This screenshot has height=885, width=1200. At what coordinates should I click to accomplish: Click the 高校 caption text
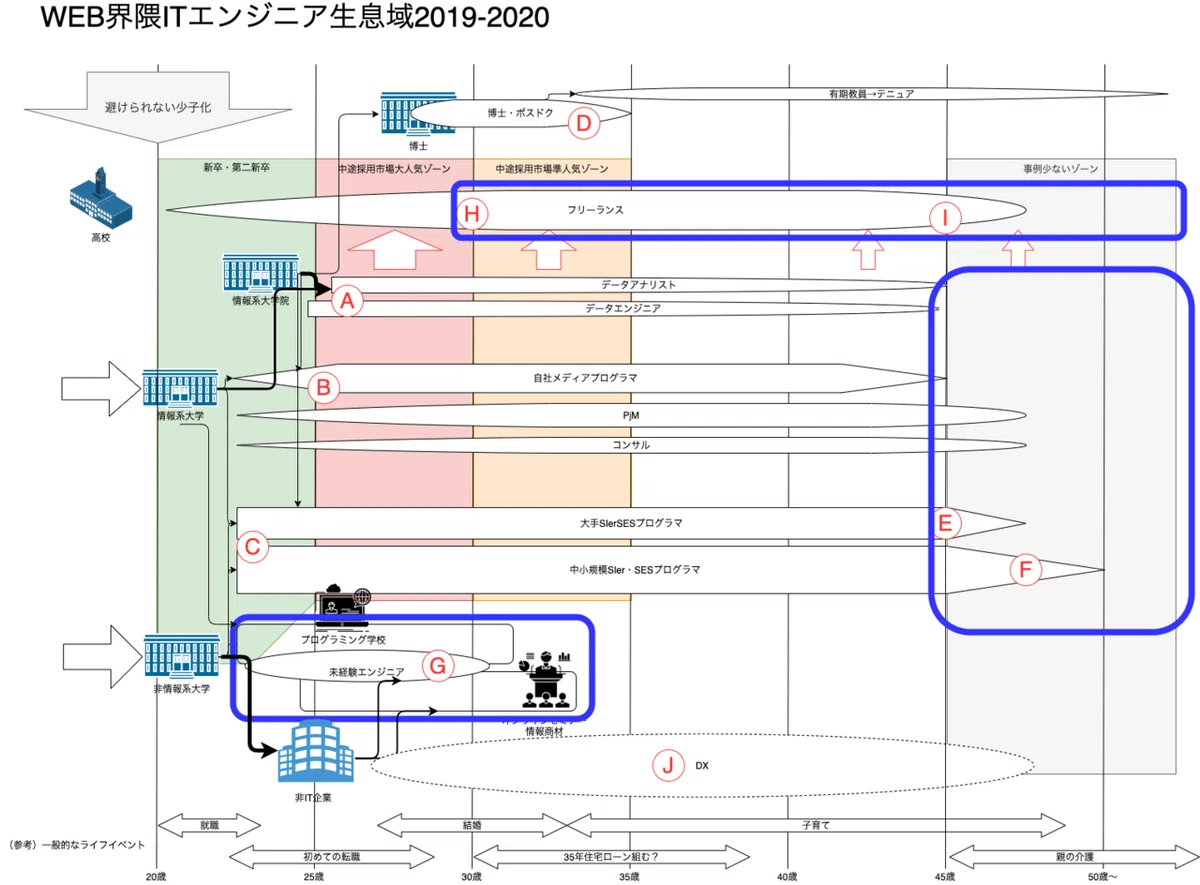[x=101, y=239]
